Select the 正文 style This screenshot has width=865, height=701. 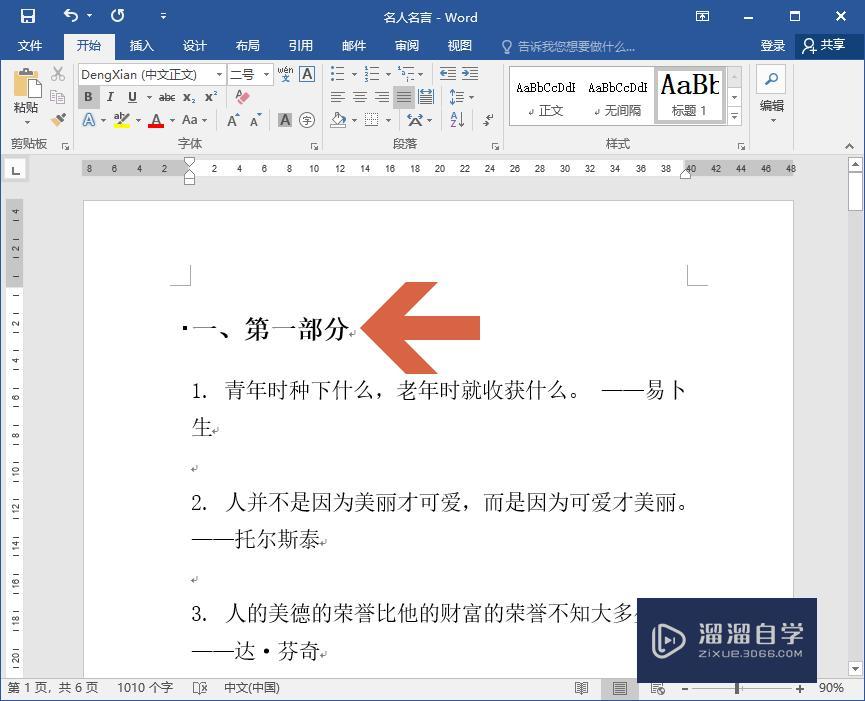pos(546,97)
